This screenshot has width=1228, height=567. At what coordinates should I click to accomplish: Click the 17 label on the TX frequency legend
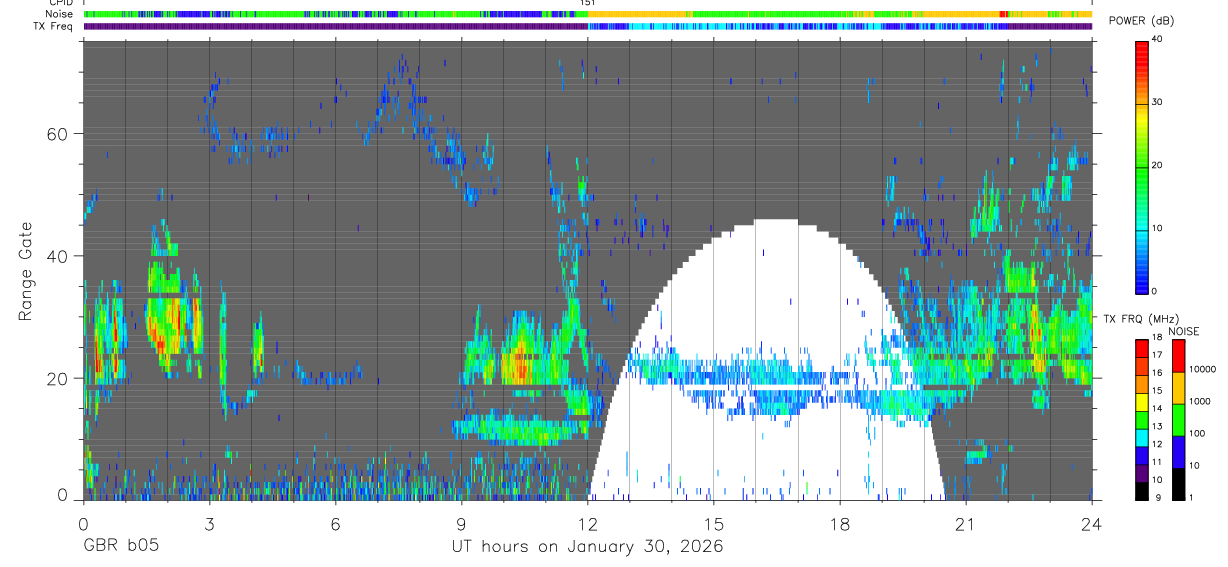(1157, 355)
